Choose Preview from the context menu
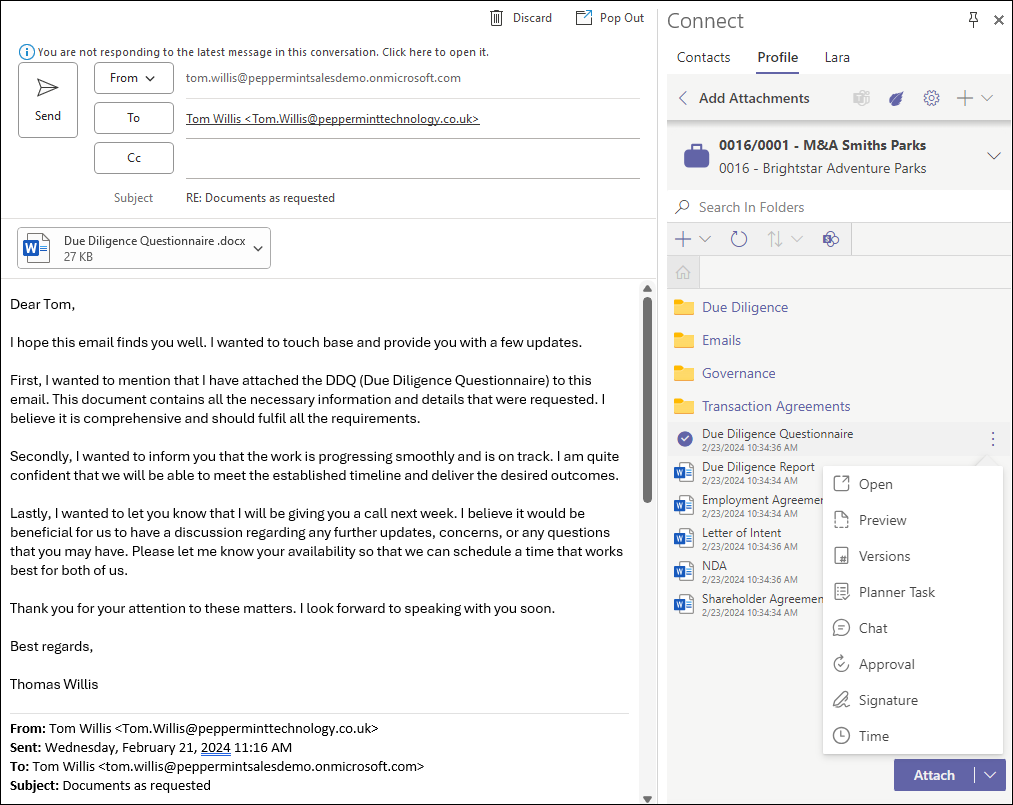 [913, 520]
